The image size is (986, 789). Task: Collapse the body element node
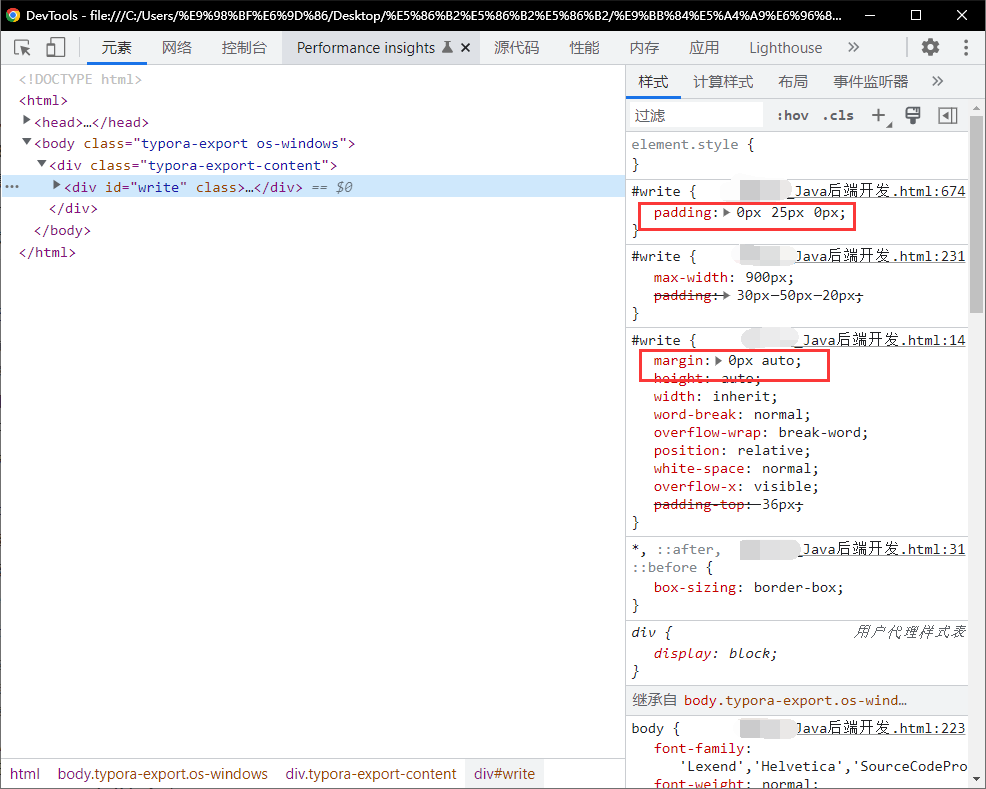(26, 142)
